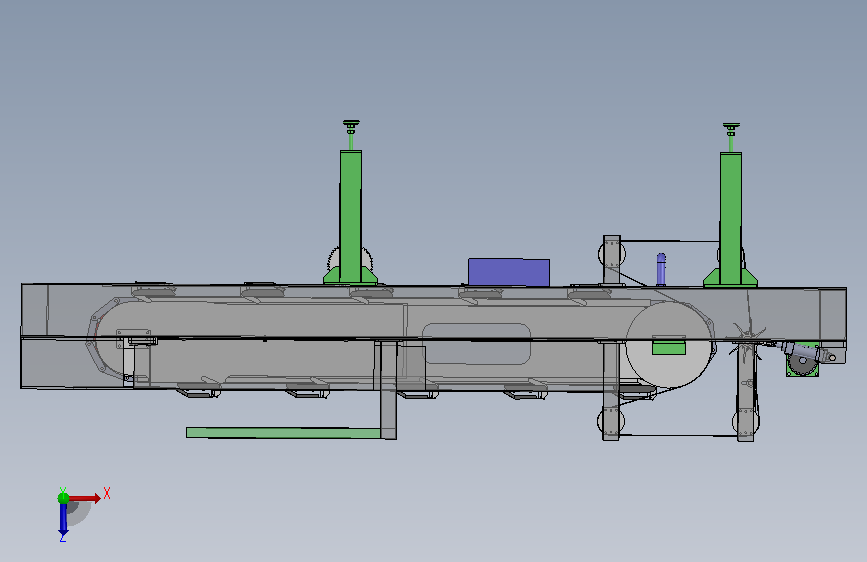Click the upper gray post with pulley
The height and width of the screenshot is (562, 867).
pyautogui.click(x=612, y=260)
